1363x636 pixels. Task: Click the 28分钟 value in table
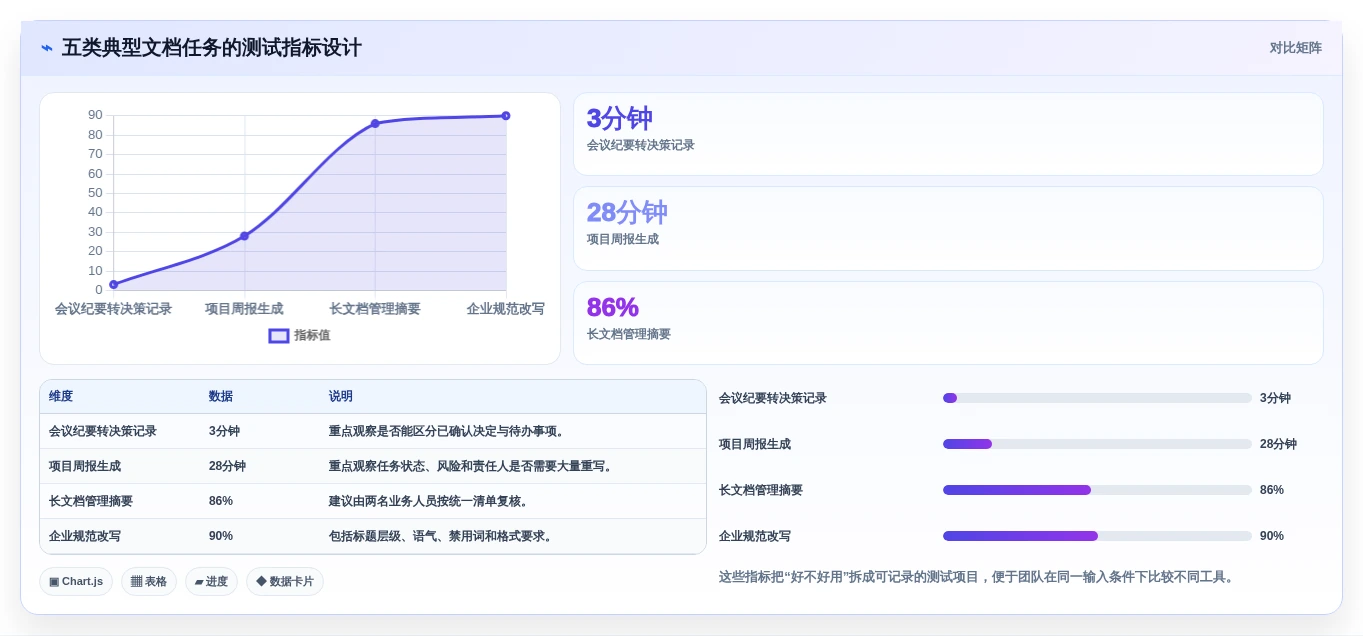pos(227,467)
